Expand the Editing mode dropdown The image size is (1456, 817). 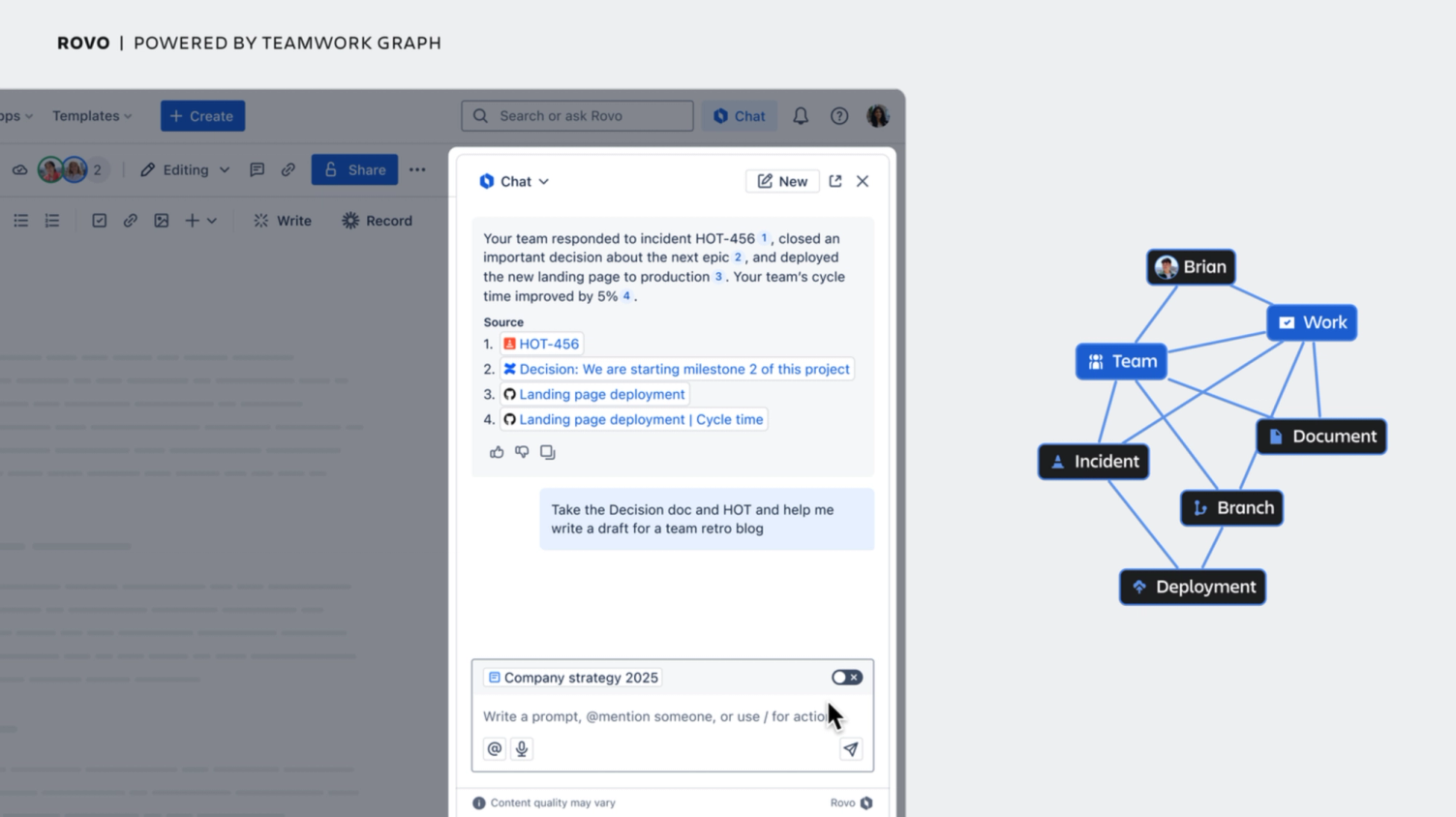(185, 169)
